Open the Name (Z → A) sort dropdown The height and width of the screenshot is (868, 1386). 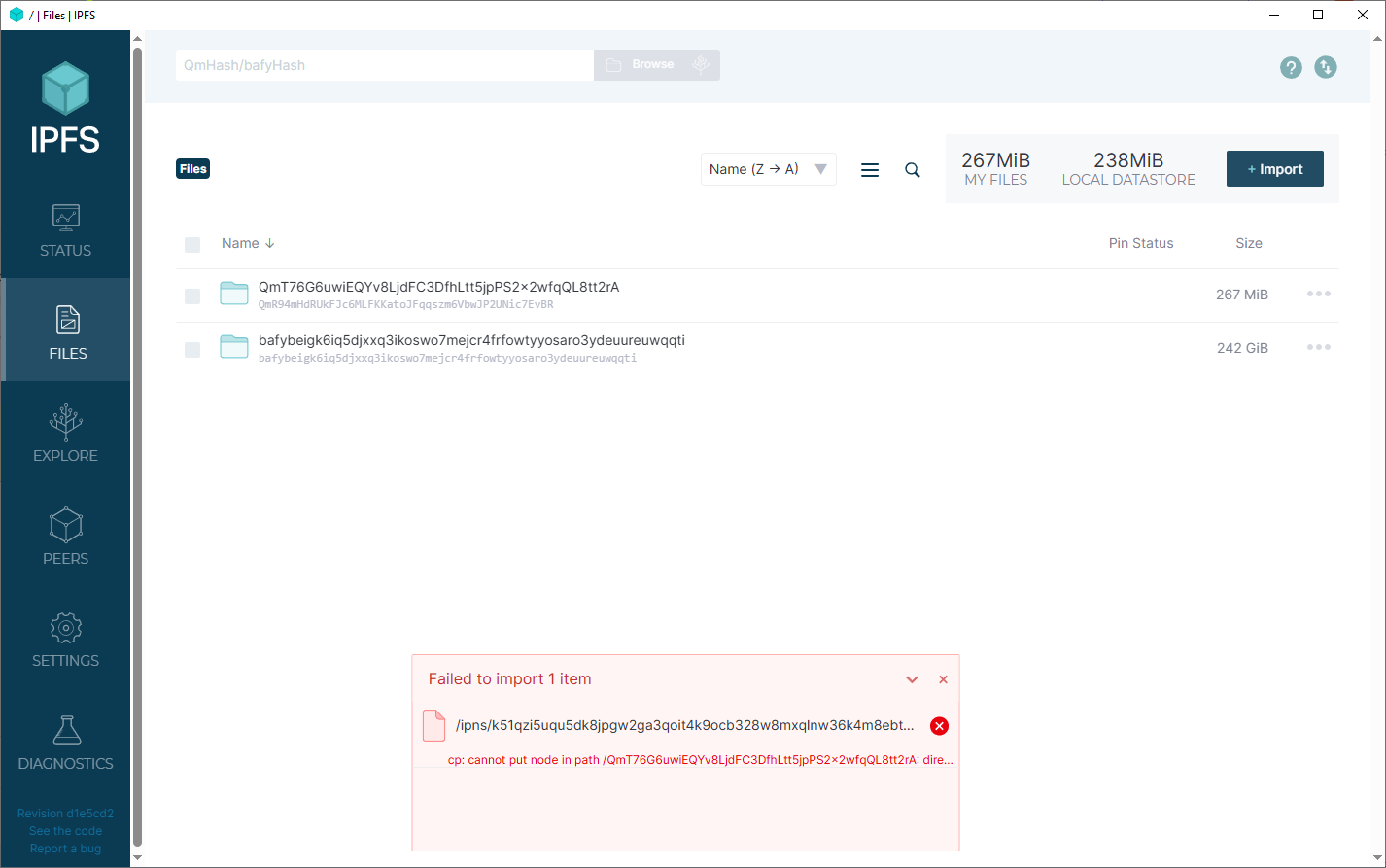tap(769, 169)
